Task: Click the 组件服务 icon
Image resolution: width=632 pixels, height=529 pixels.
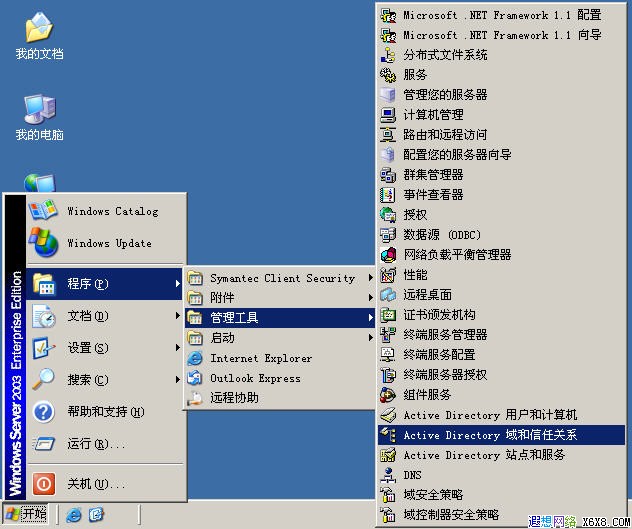Action: pos(388,394)
